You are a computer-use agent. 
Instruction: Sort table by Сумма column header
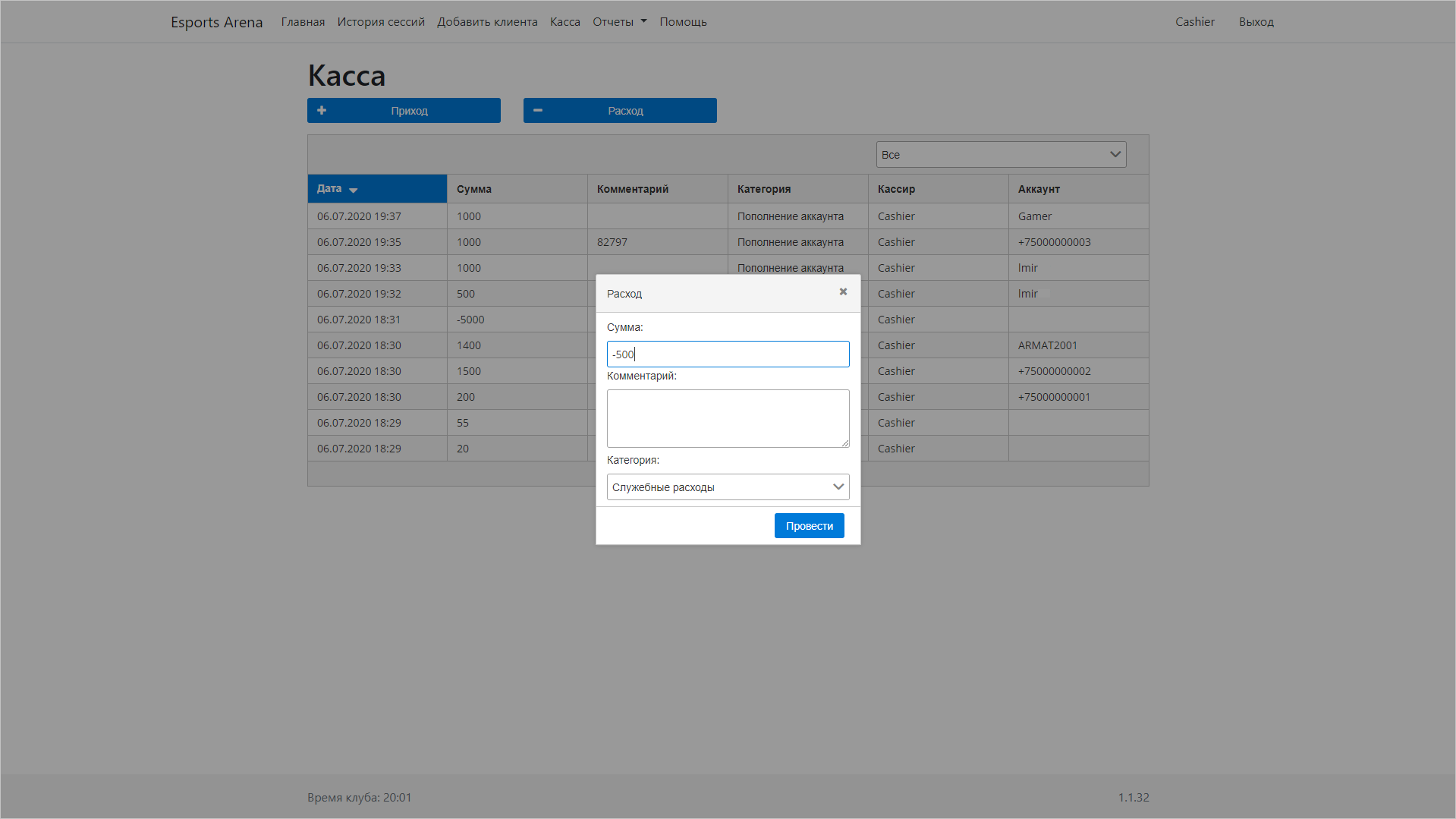pyautogui.click(x=474, y=189)
